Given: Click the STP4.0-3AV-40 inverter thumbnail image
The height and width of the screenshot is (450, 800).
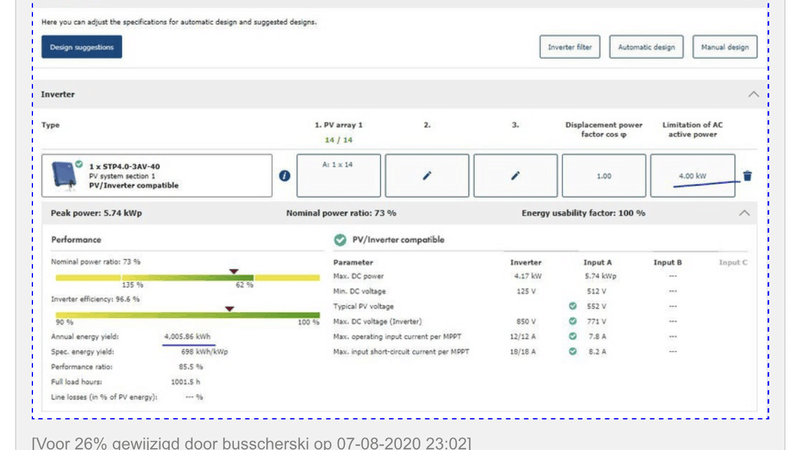Looking at the screenshot, I should click(x=62, y=172).
